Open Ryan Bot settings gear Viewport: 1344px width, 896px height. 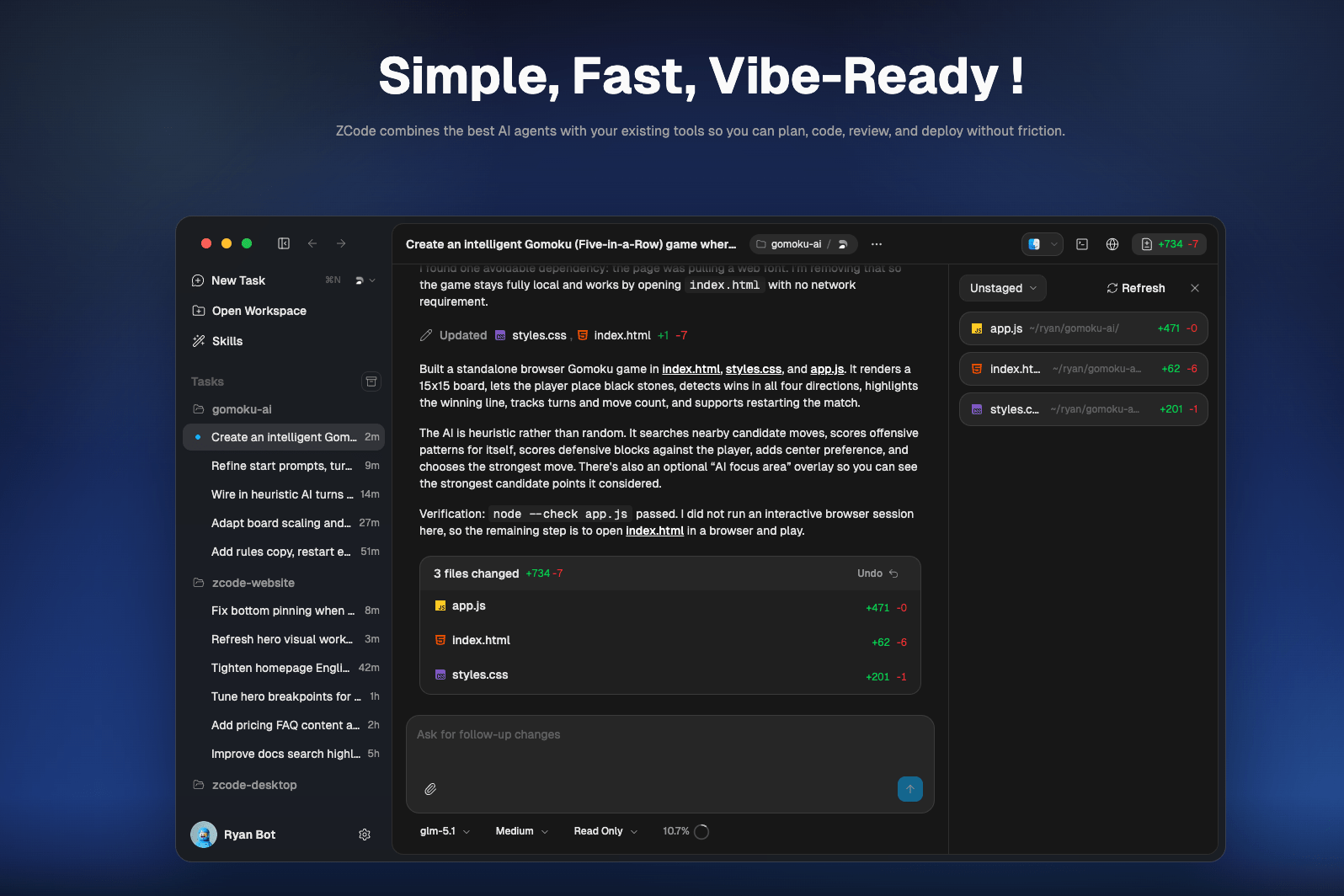click(365, 835)
